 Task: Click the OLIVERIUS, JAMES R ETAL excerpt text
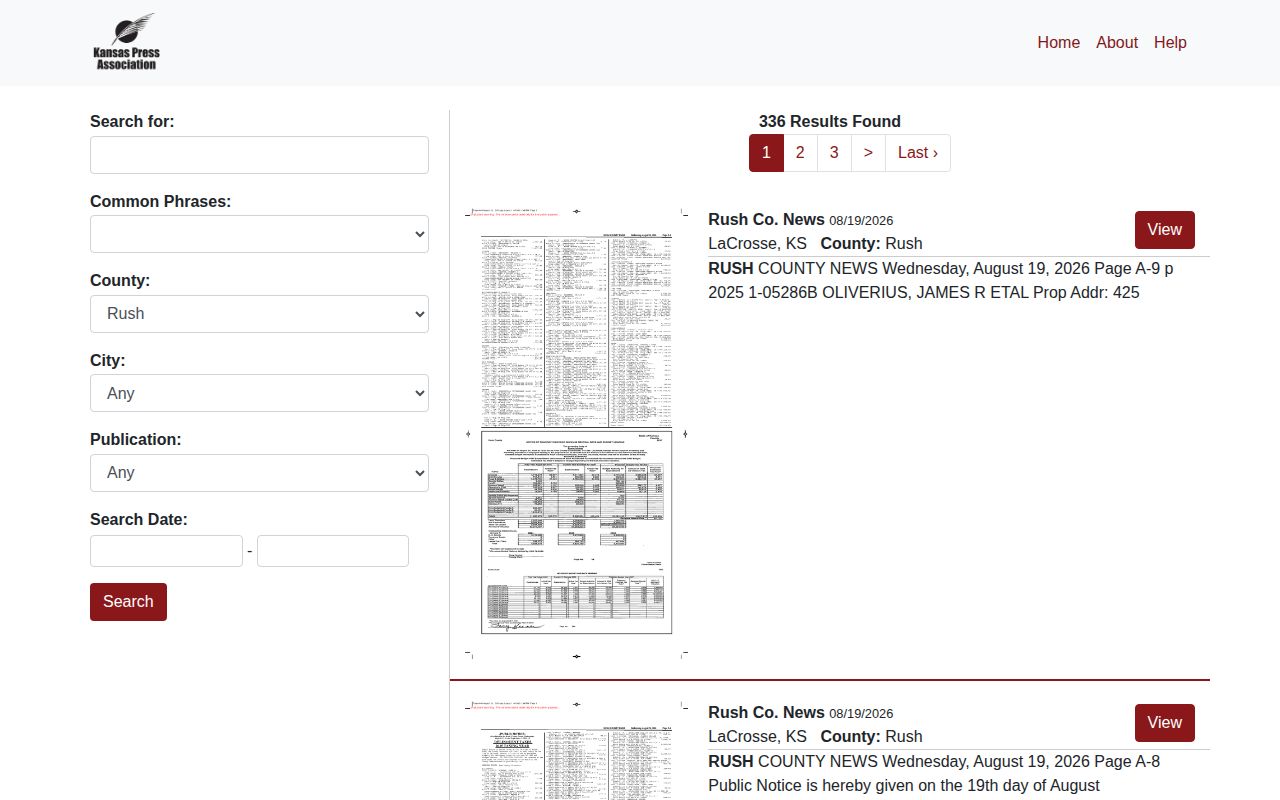coord(924,293)
